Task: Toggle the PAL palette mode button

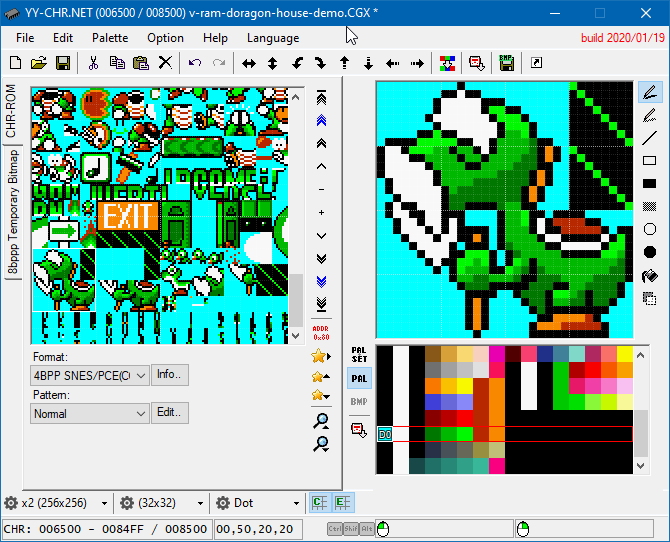Action: pos(359,379)
